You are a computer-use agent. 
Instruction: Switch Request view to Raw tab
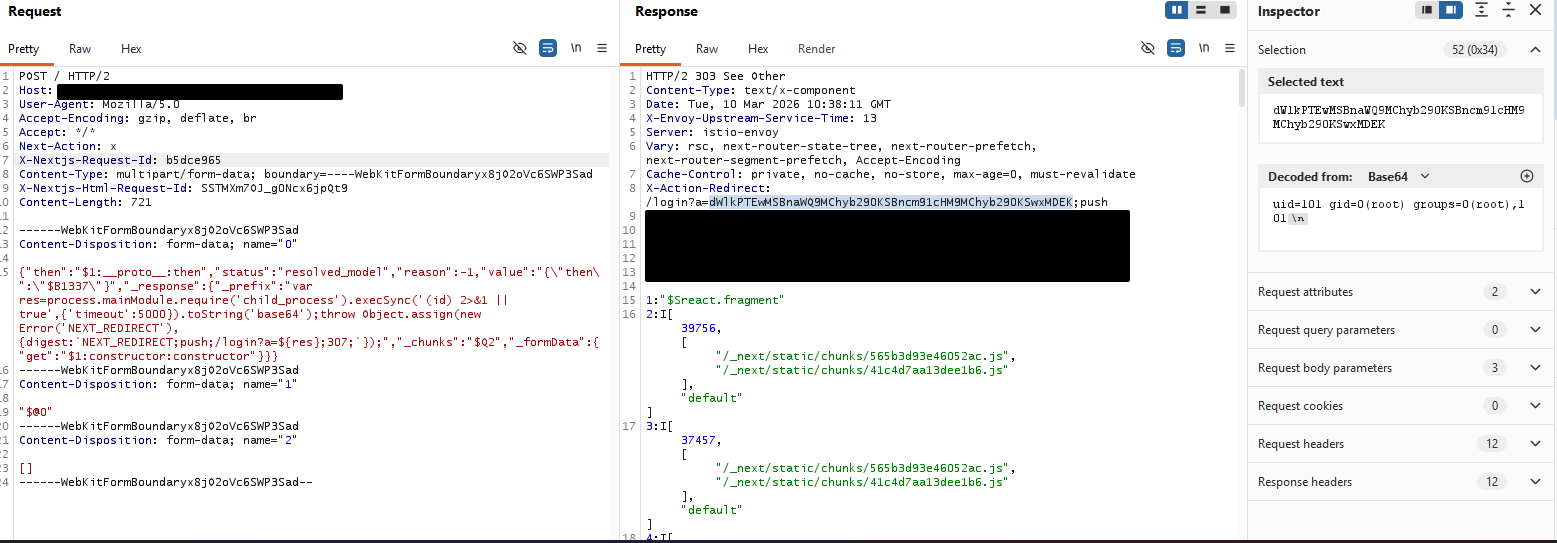(x=80, y=49)
